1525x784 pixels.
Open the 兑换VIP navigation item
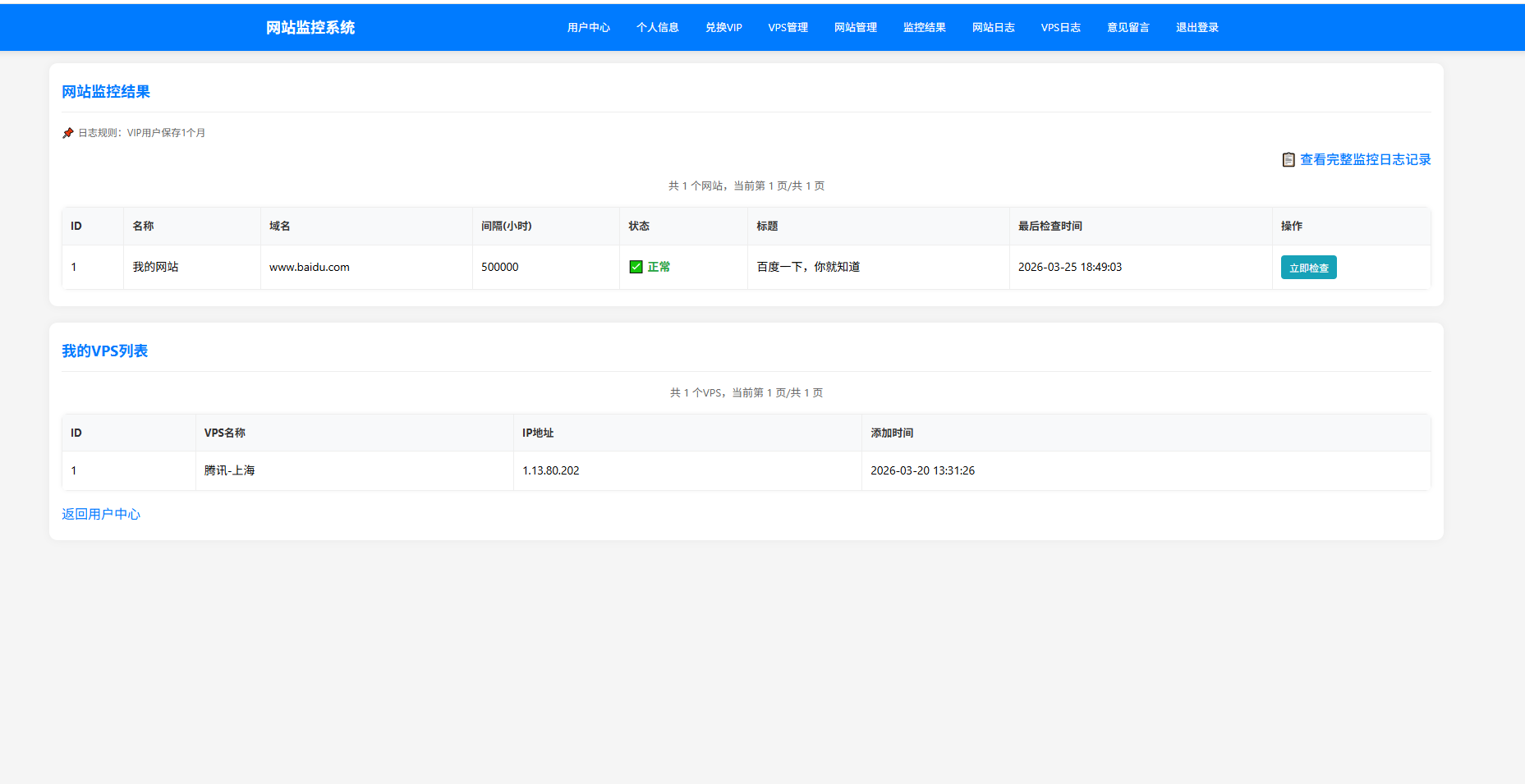tap(723, 28)
